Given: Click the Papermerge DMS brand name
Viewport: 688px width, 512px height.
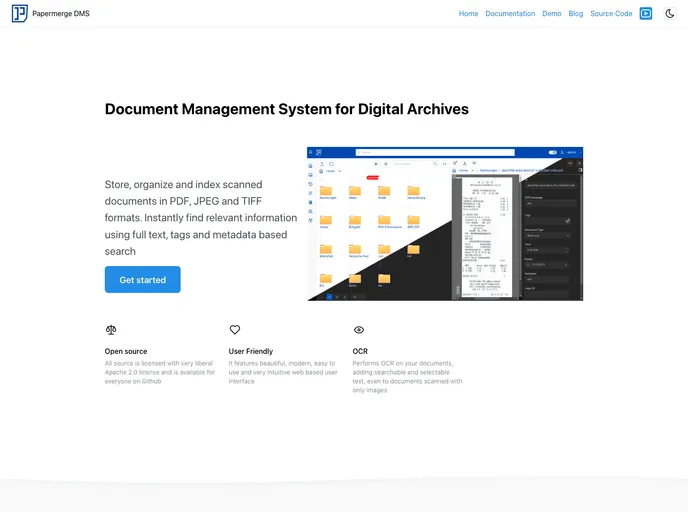Looking at the screenshot, I should point(61,14).
